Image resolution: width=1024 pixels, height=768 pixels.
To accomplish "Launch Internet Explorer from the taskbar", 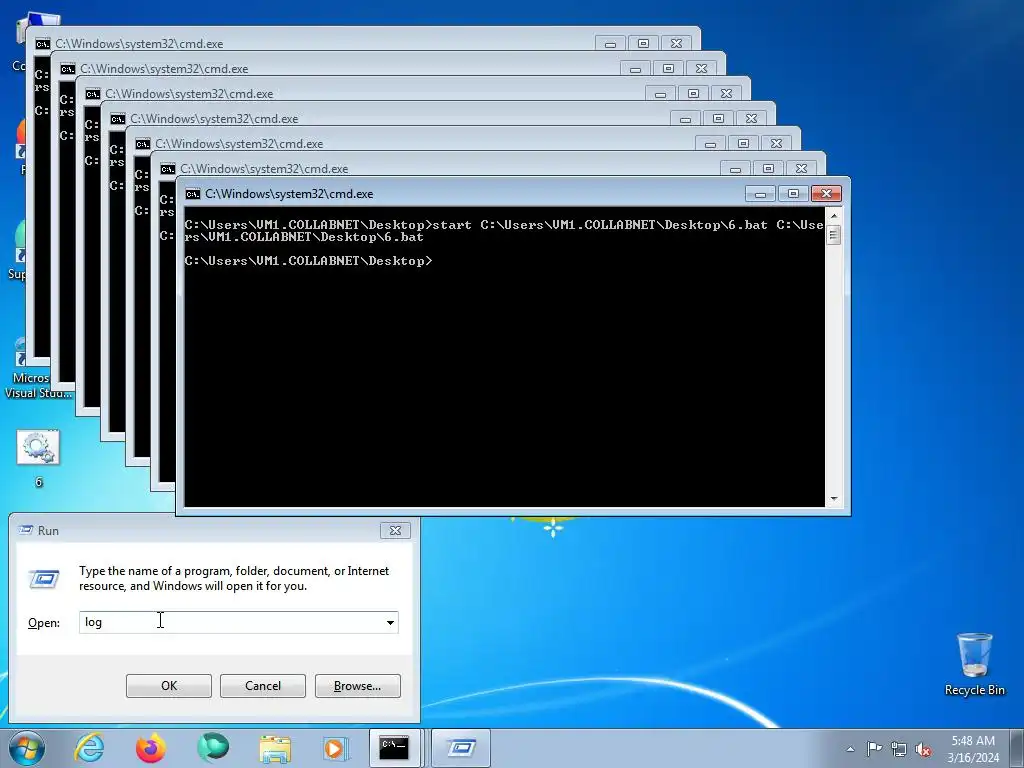I will (89, 748).
